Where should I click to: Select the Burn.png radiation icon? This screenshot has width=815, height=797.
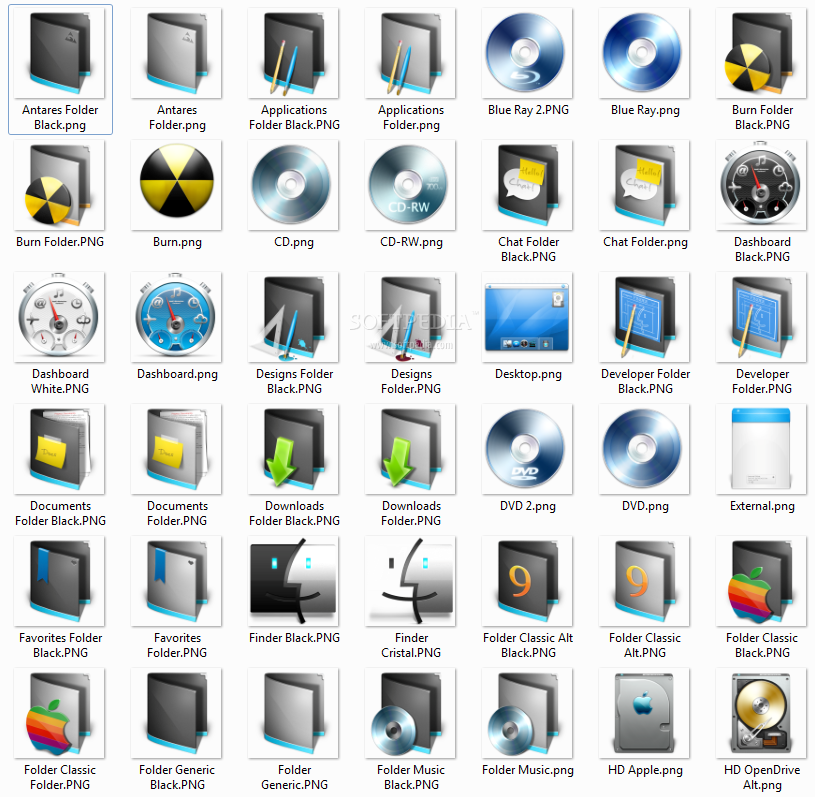click(177, 185)
